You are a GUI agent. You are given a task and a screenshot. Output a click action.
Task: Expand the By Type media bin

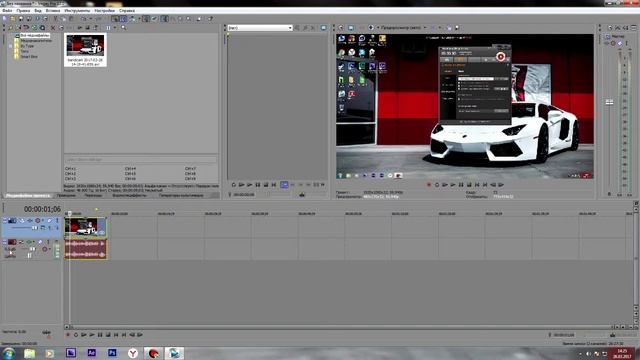click(x=11, y=46)
